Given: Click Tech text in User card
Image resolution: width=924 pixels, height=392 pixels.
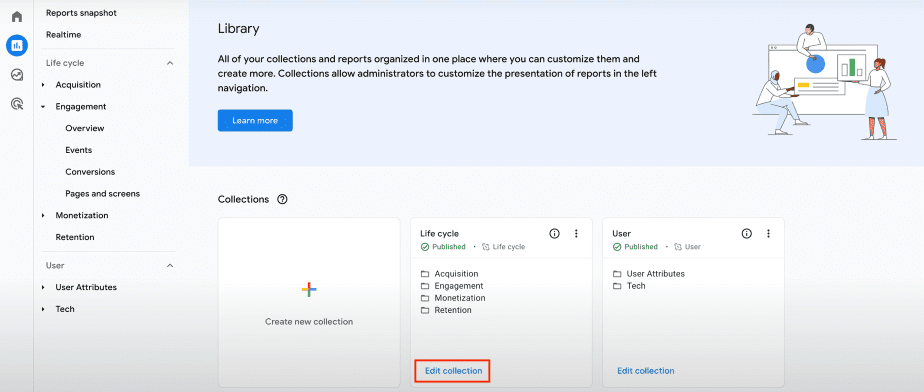Looking at the screenshot, I should (x=636, y=286).
